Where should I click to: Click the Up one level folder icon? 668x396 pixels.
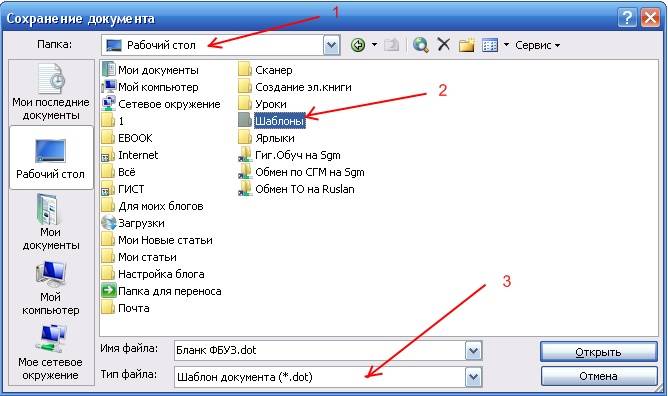[x=392, y=45]
